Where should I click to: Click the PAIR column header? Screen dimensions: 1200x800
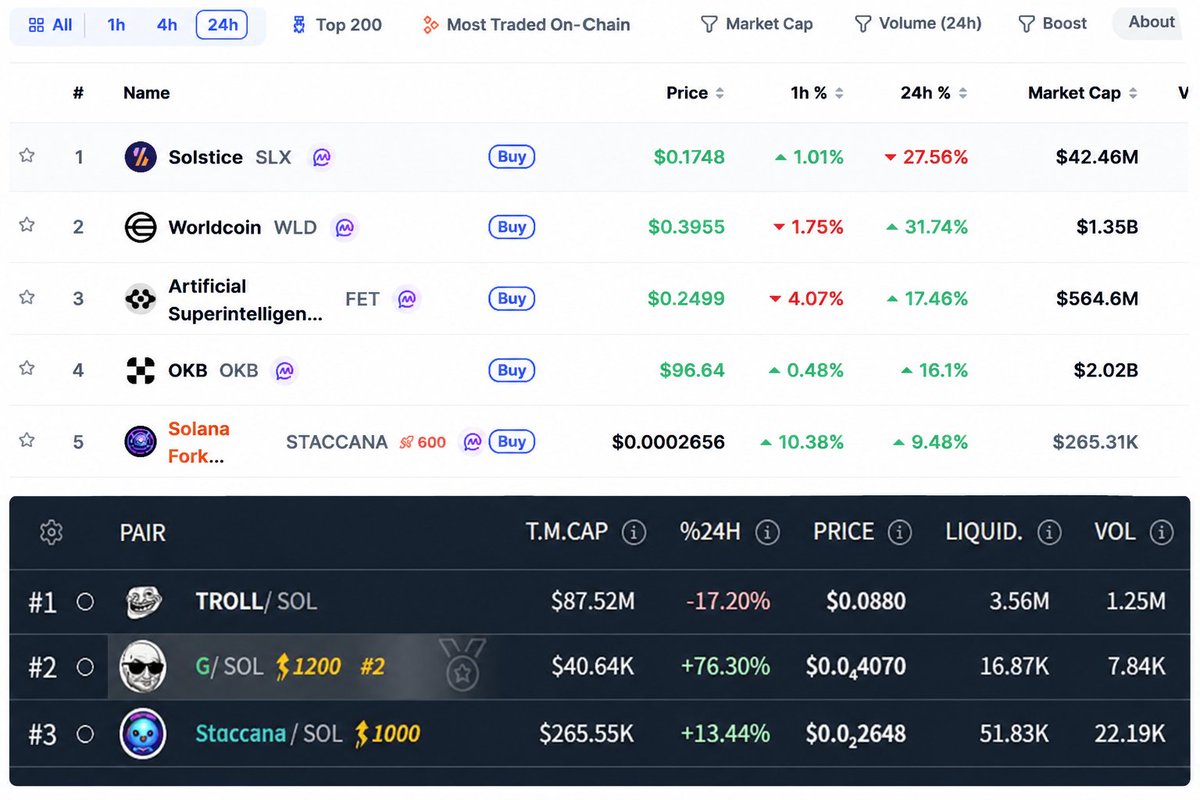(x=143, y=532)
